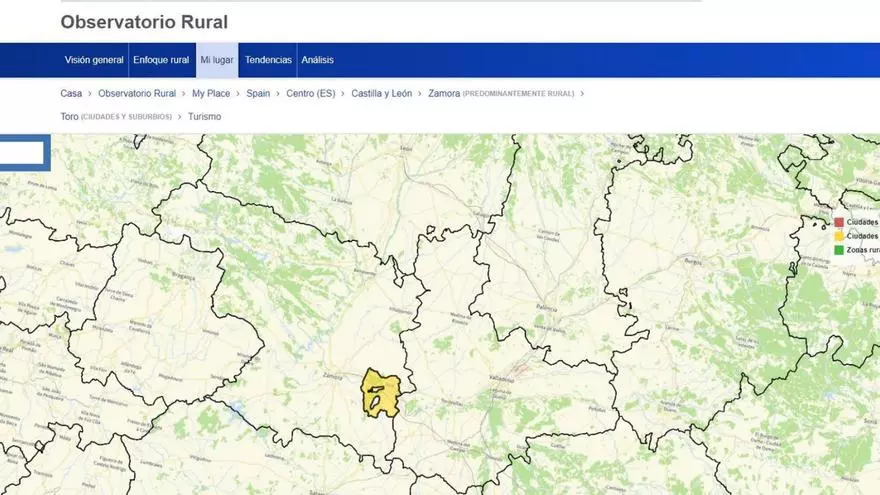
Task: Click the green Zonas rurales legend swatch
Action: (x=839, y=249)
